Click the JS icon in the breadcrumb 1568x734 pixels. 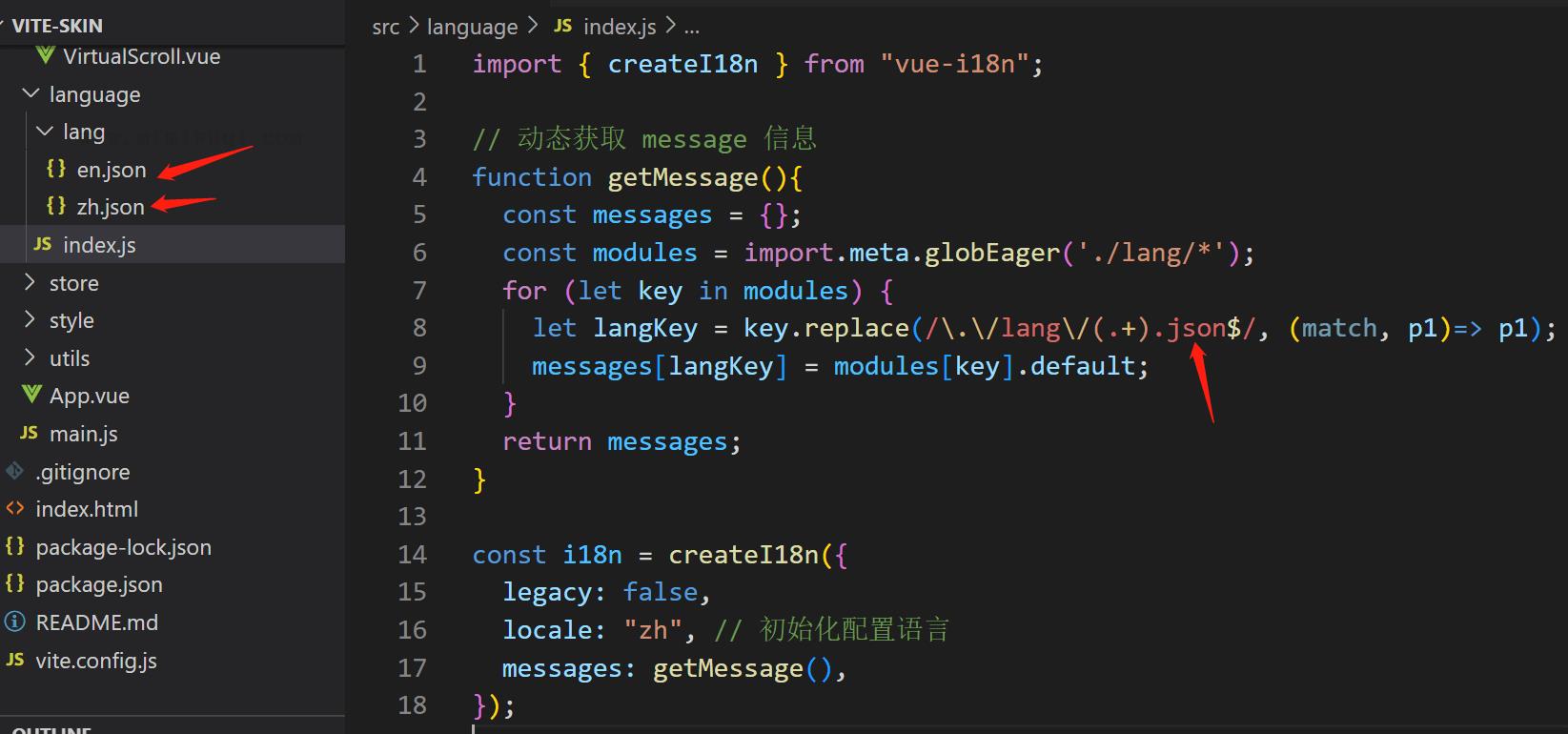click(x=562, y=26)
